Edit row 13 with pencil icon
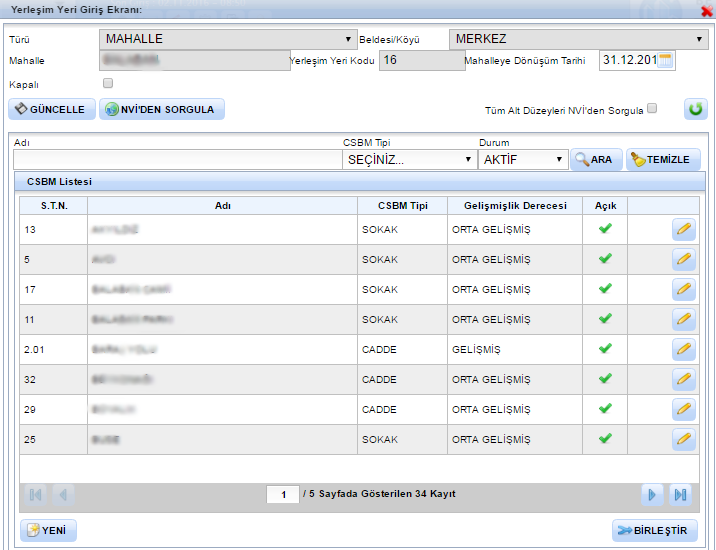The image size is (716, 550). coord(684,229)
